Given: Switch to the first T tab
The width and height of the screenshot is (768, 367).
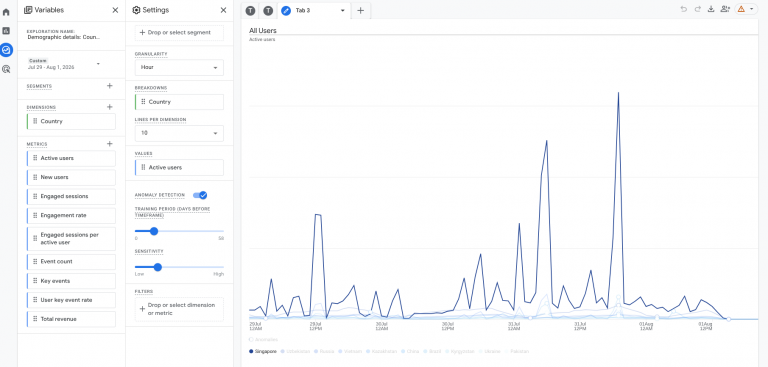Looking at the screenshot, I should (250, 10).
